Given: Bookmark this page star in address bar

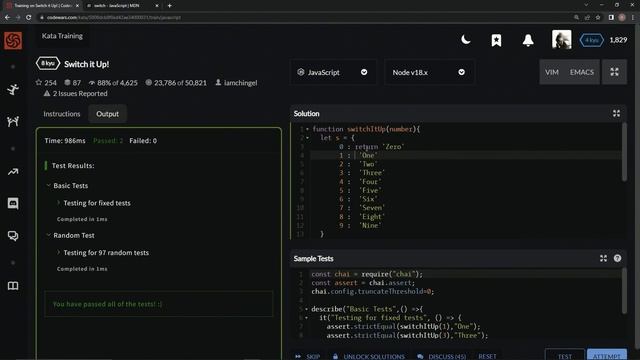Looking at the screenshot, I should point(598,18).
